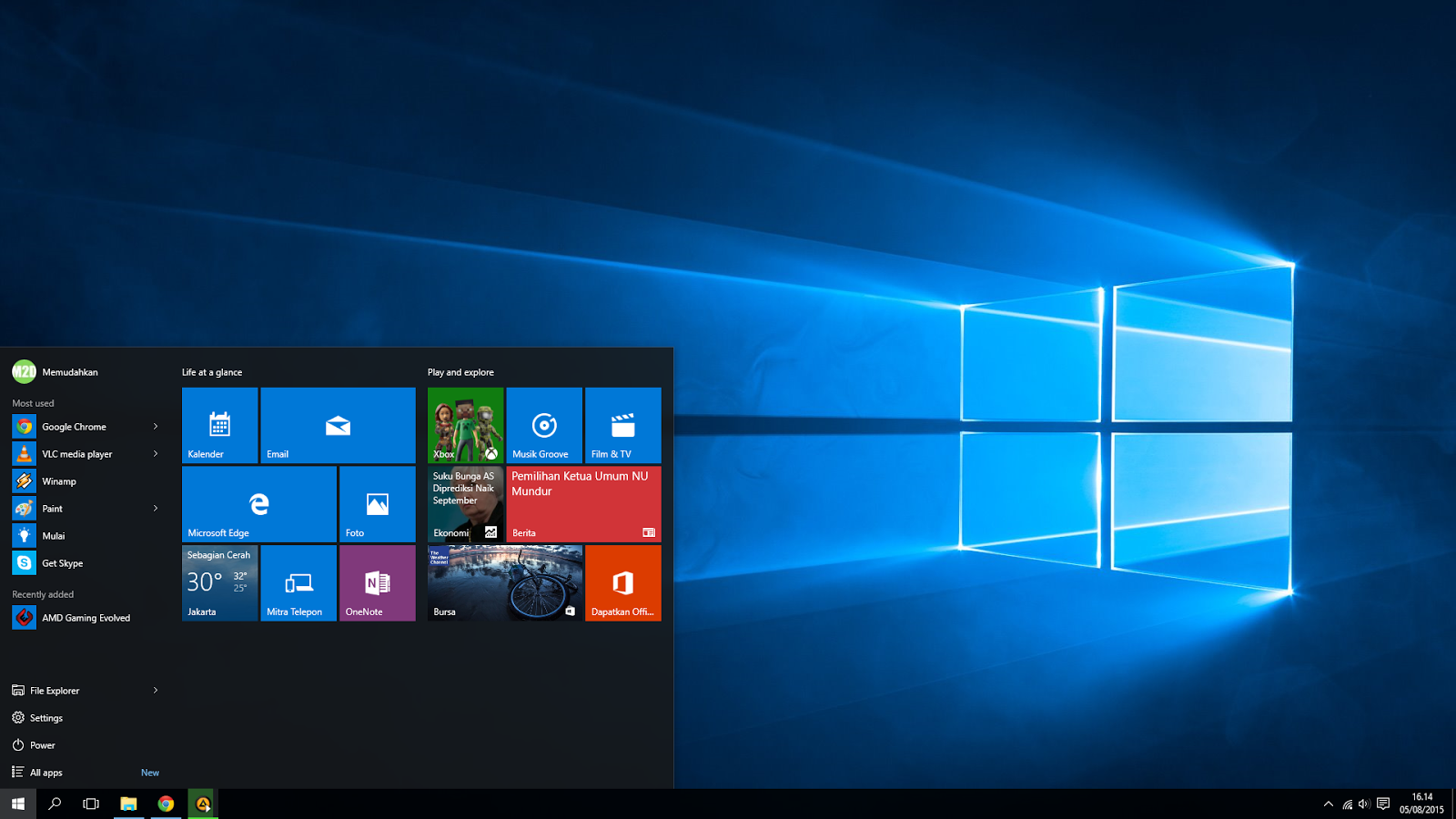Click the Dapatkan Office tile
The image size is (1456, 819).
pos(623,583)
